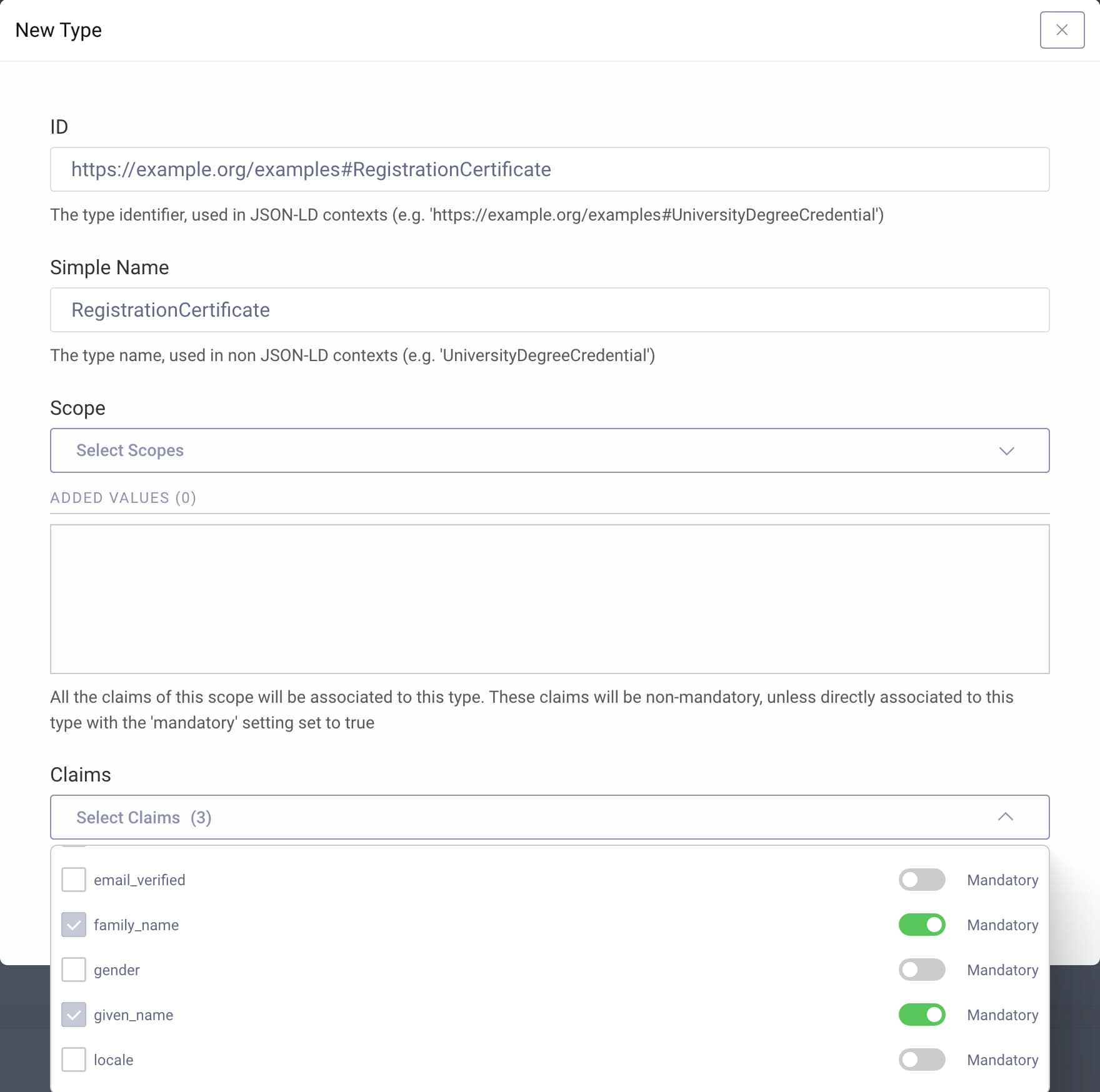Uncheck the family_name claim

point(73,925)
